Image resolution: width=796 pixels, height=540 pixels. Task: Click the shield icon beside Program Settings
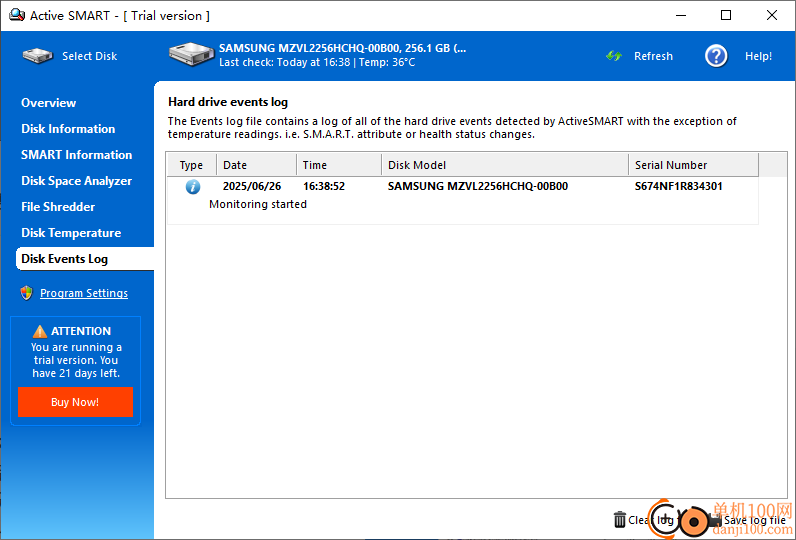pyautogui.click(x=26, y=293)
